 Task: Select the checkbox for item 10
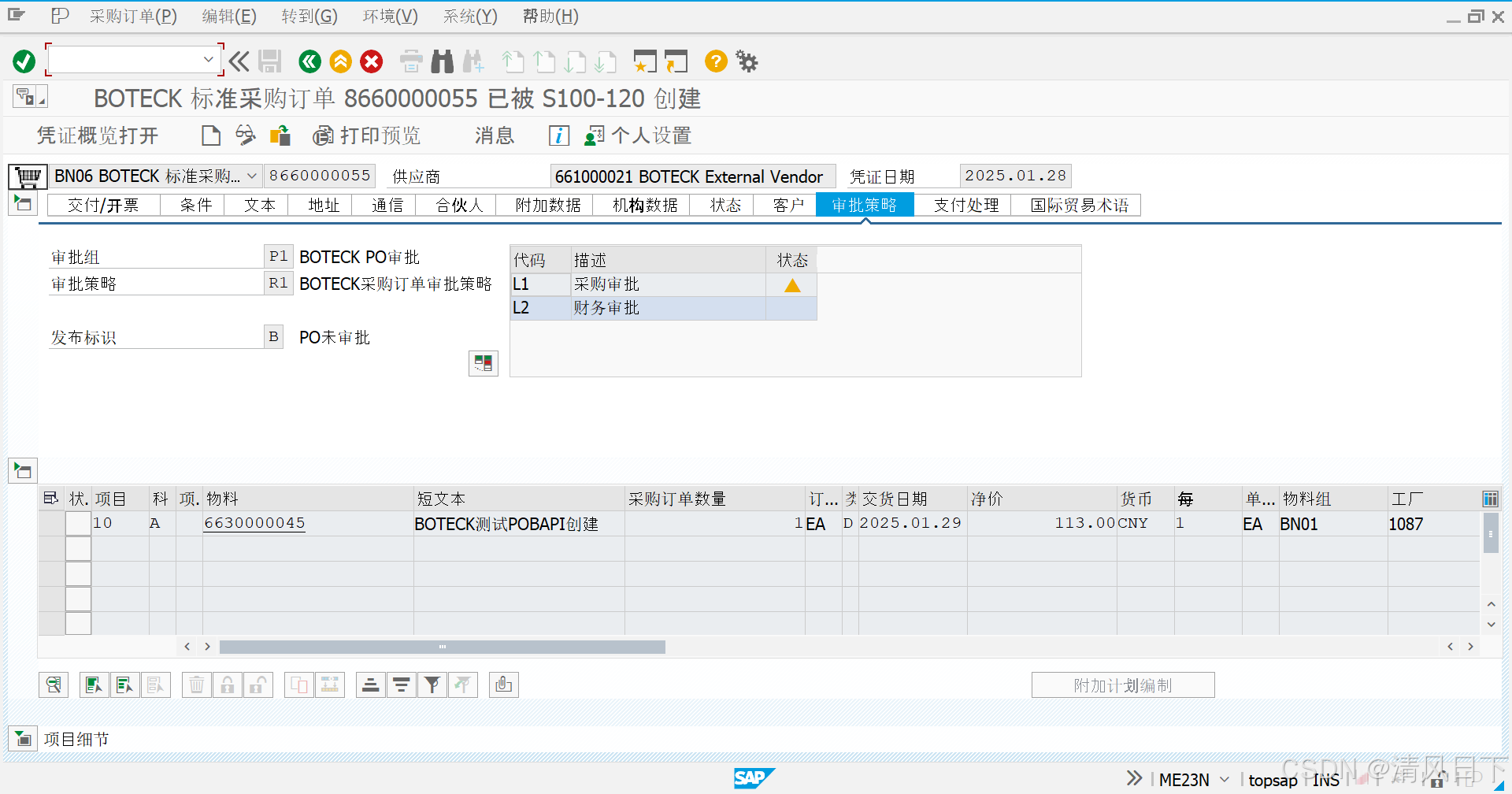(x=78, y=522)
